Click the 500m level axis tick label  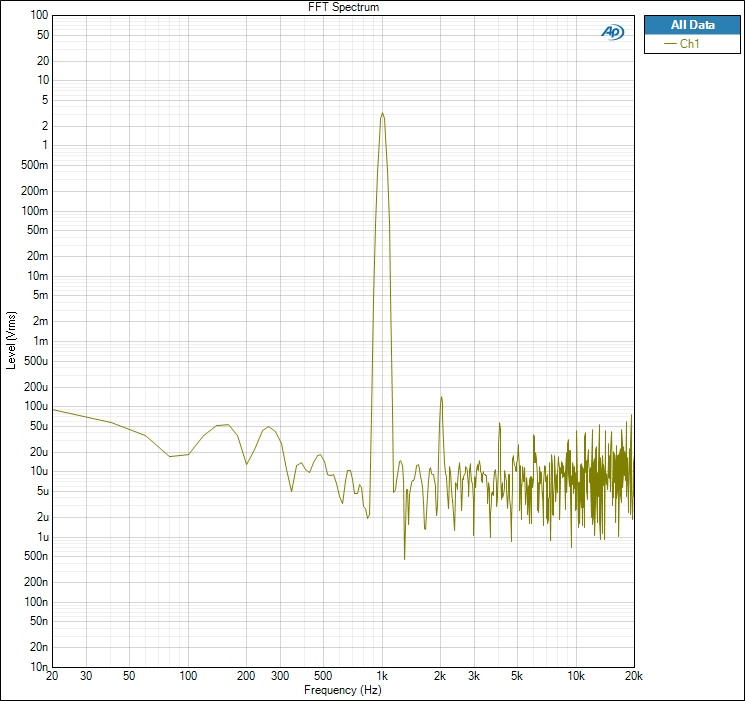point(35,165)
